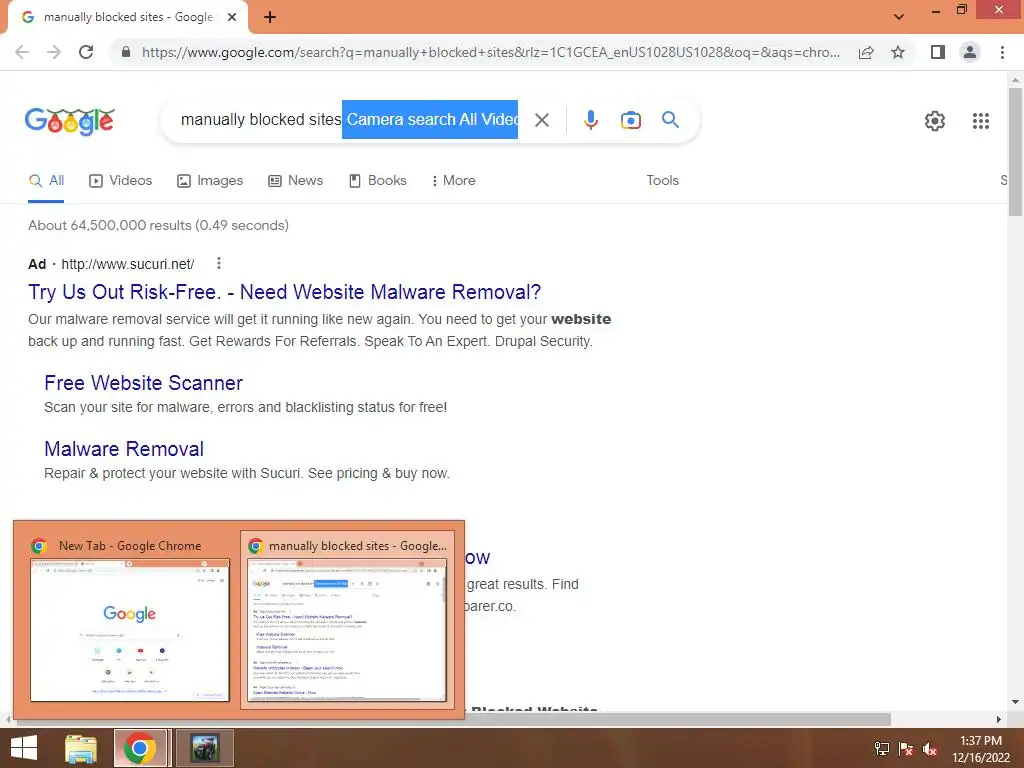This screenshot has height=768, width=1024.
Task: Open the Free Website Scanner link
Action: click(x=144, y=383)
